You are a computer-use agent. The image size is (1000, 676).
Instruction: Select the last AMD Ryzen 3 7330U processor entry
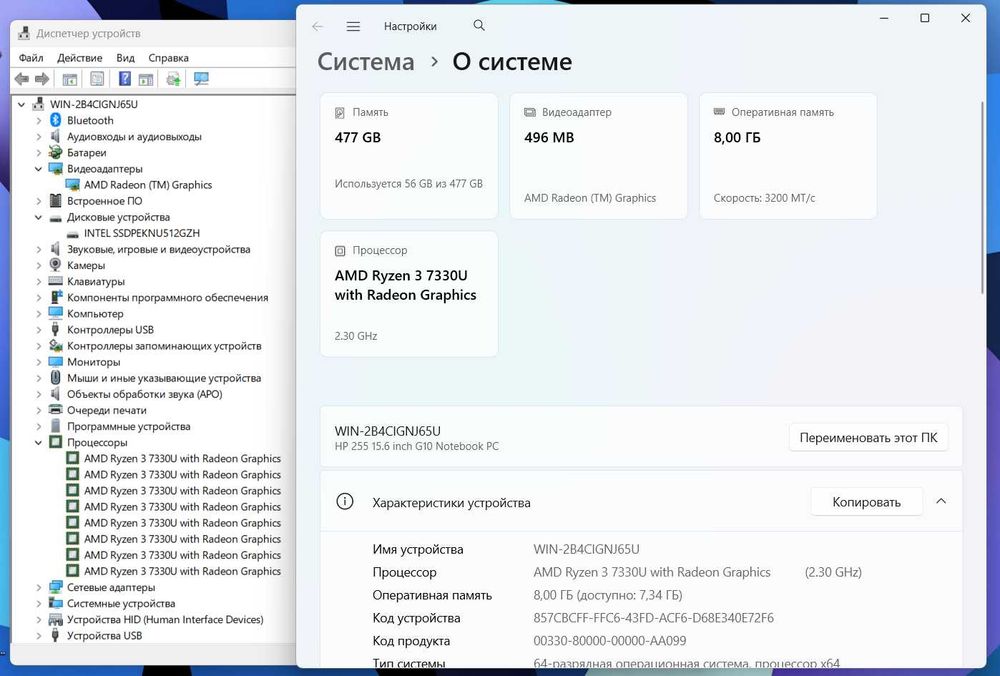182,571
